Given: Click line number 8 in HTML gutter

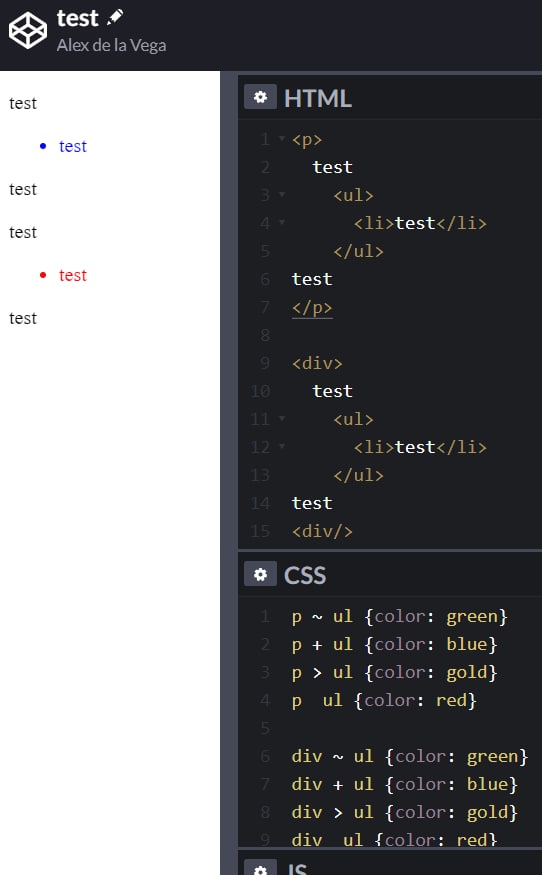Looking at the screenshot, I should (x=265, y=335).
